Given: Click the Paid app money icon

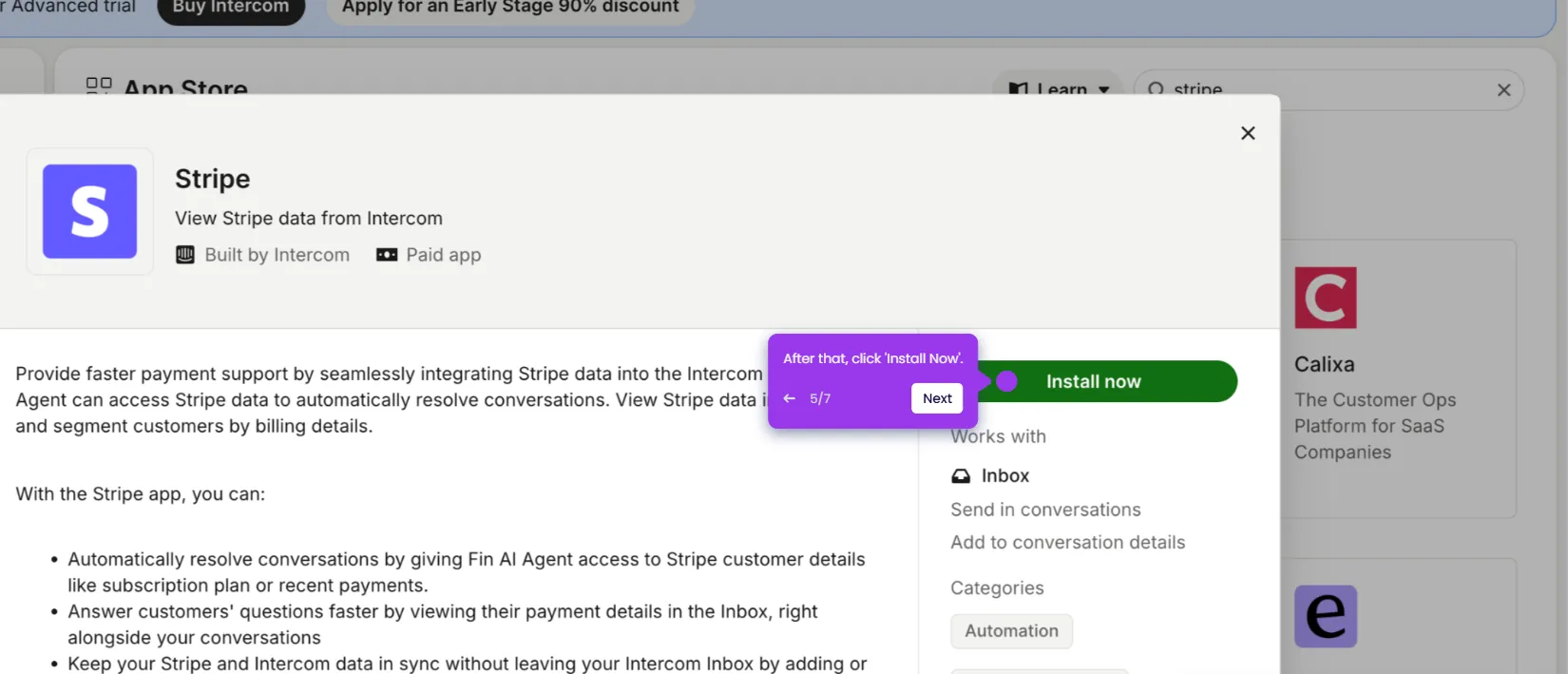Looking at the screenshot, I should click(x=387, y=255).
